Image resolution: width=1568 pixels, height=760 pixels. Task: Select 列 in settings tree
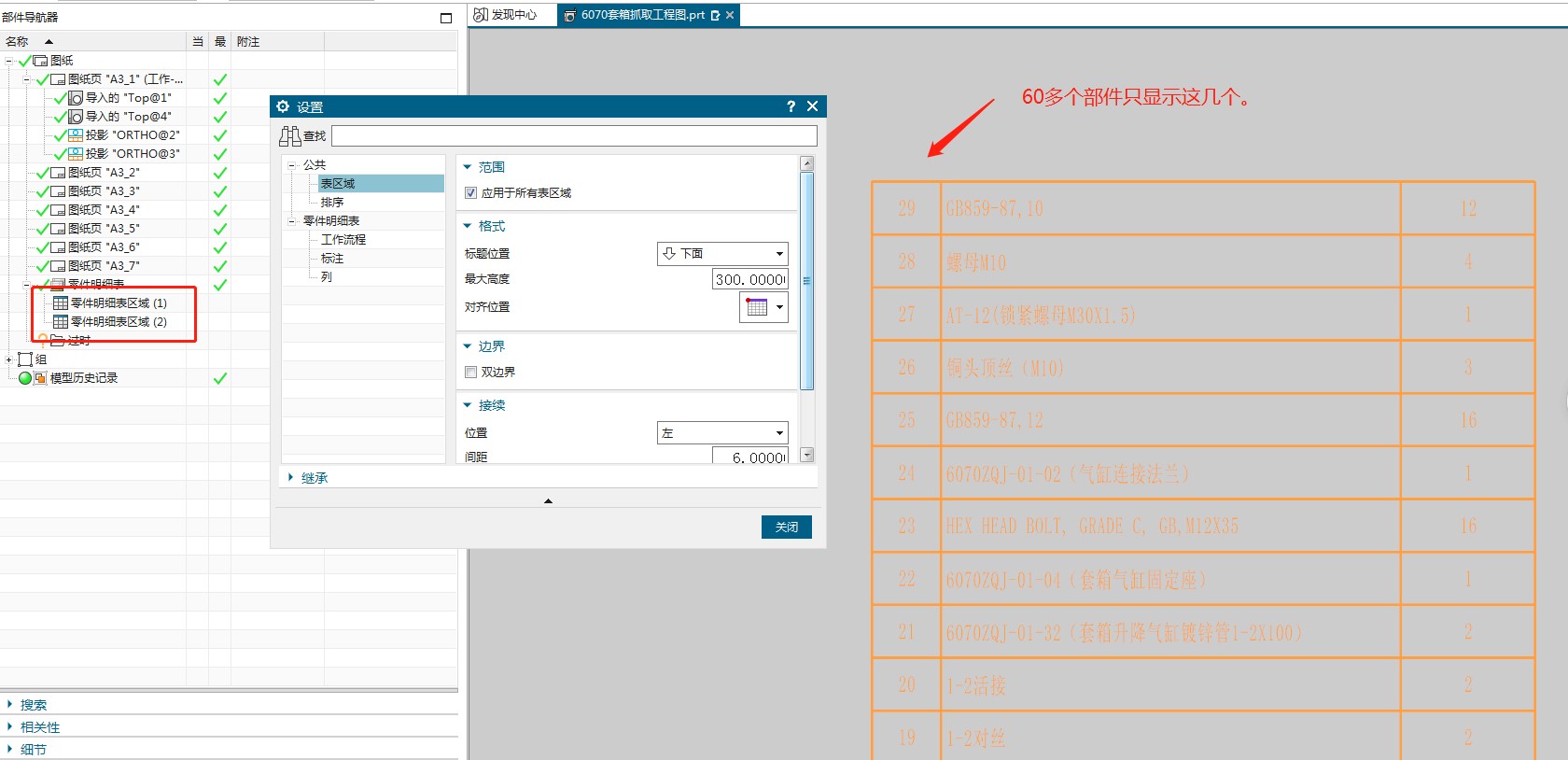tap(327, 277)
